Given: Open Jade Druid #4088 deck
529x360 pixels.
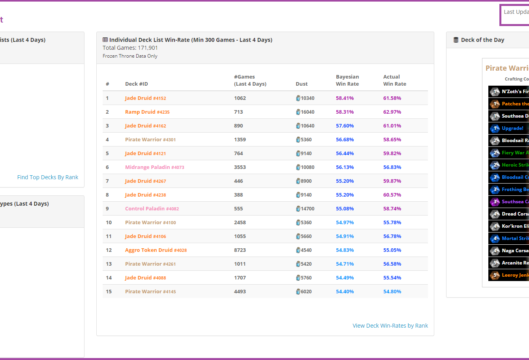Looking at the screenshot, I should pos(145,278).
